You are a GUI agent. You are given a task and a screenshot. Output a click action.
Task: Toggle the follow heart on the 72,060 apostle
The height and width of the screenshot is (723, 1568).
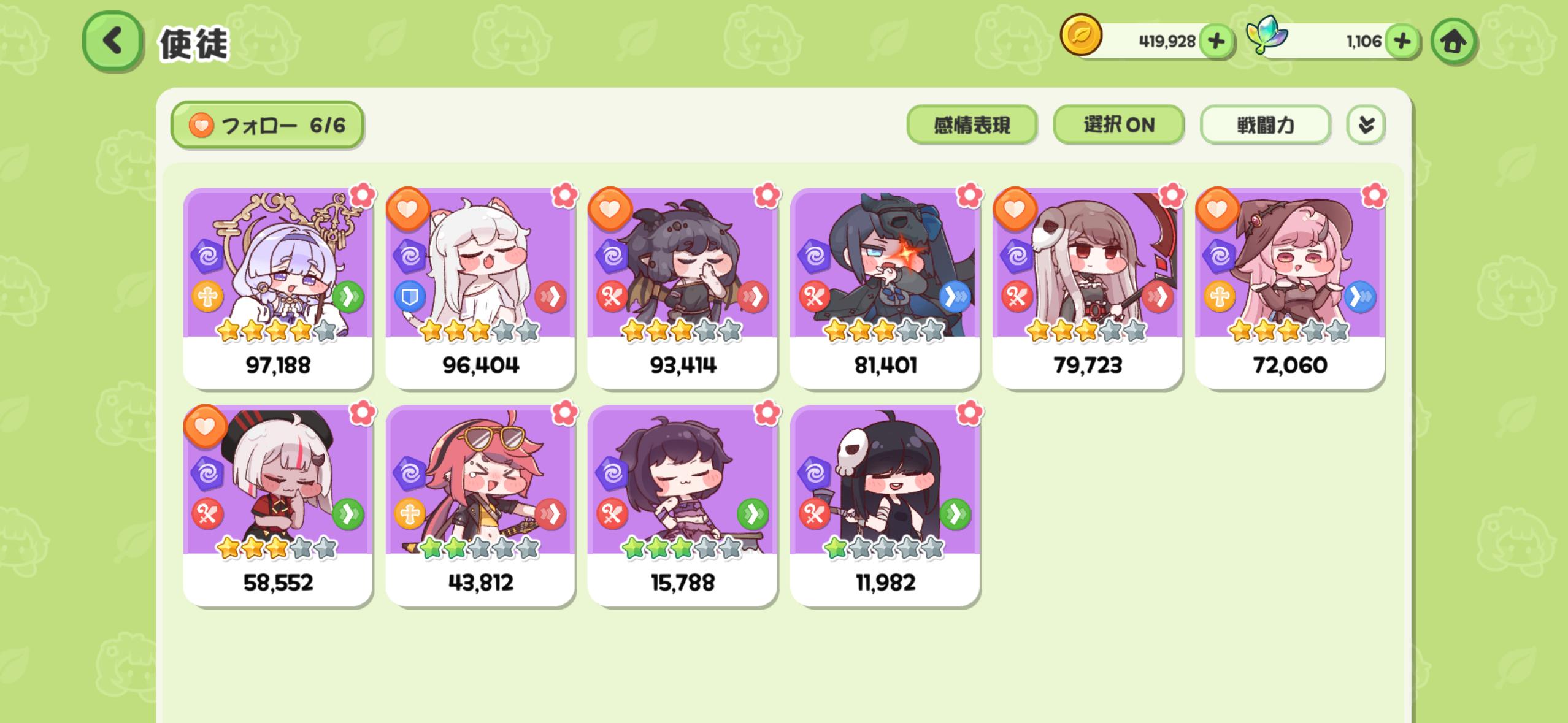point(1216,209)
